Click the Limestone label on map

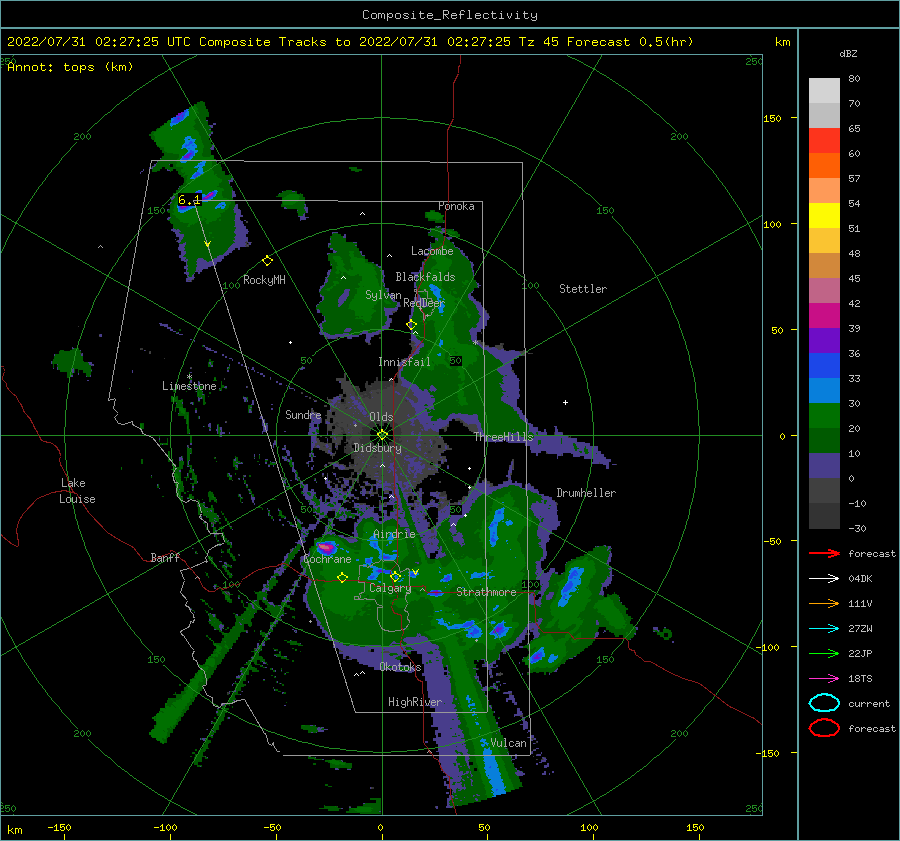(x=189, y=386)
